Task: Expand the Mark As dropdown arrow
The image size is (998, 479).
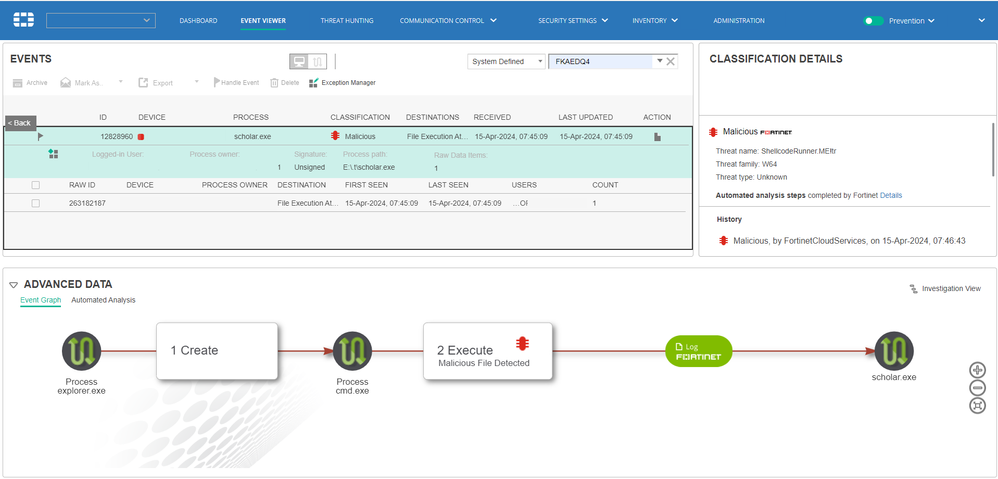Action: tap(121, 82)
